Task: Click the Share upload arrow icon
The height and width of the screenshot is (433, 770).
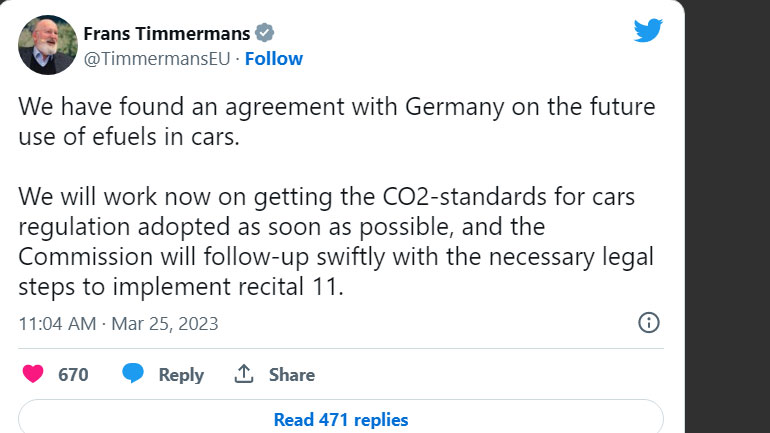Action: point(243,374)
